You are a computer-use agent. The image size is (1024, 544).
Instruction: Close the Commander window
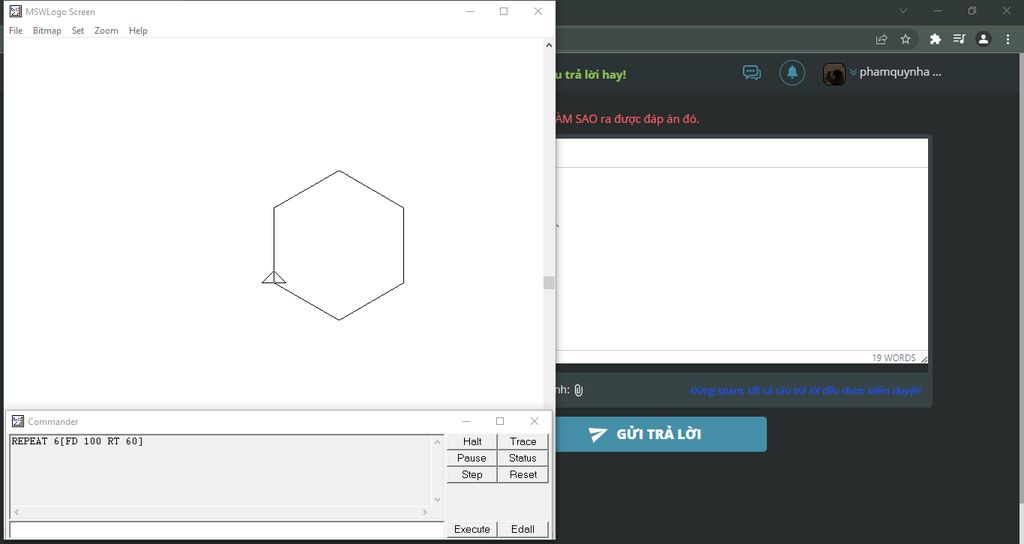pyautogui.click(x=534, y=421)
